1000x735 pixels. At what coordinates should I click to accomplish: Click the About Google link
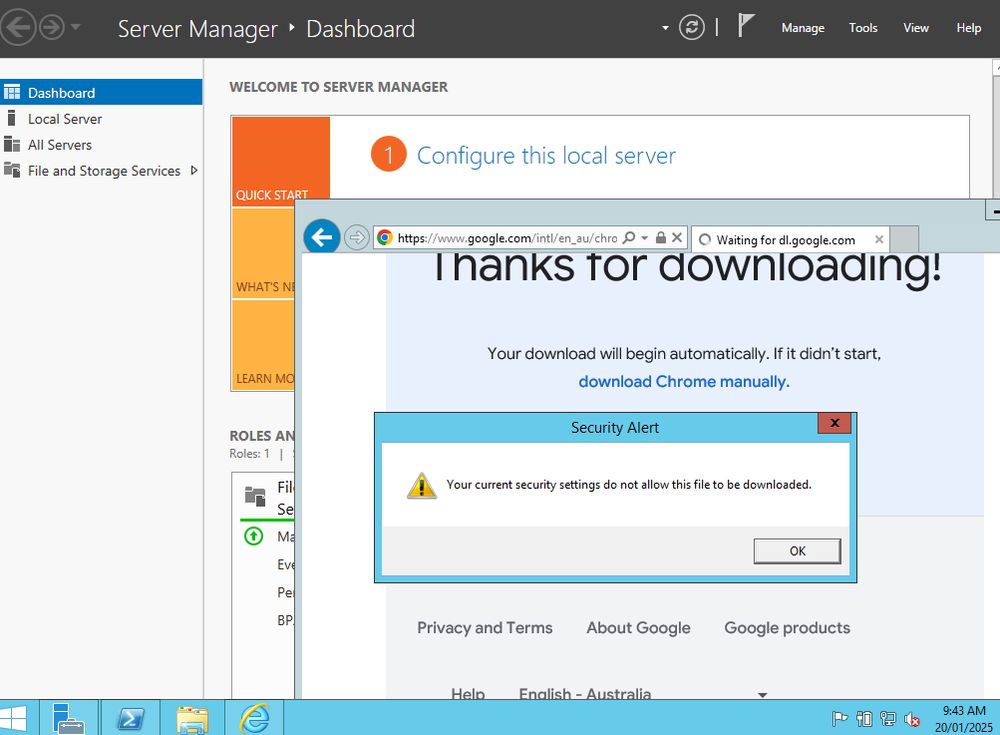(638, 628)
